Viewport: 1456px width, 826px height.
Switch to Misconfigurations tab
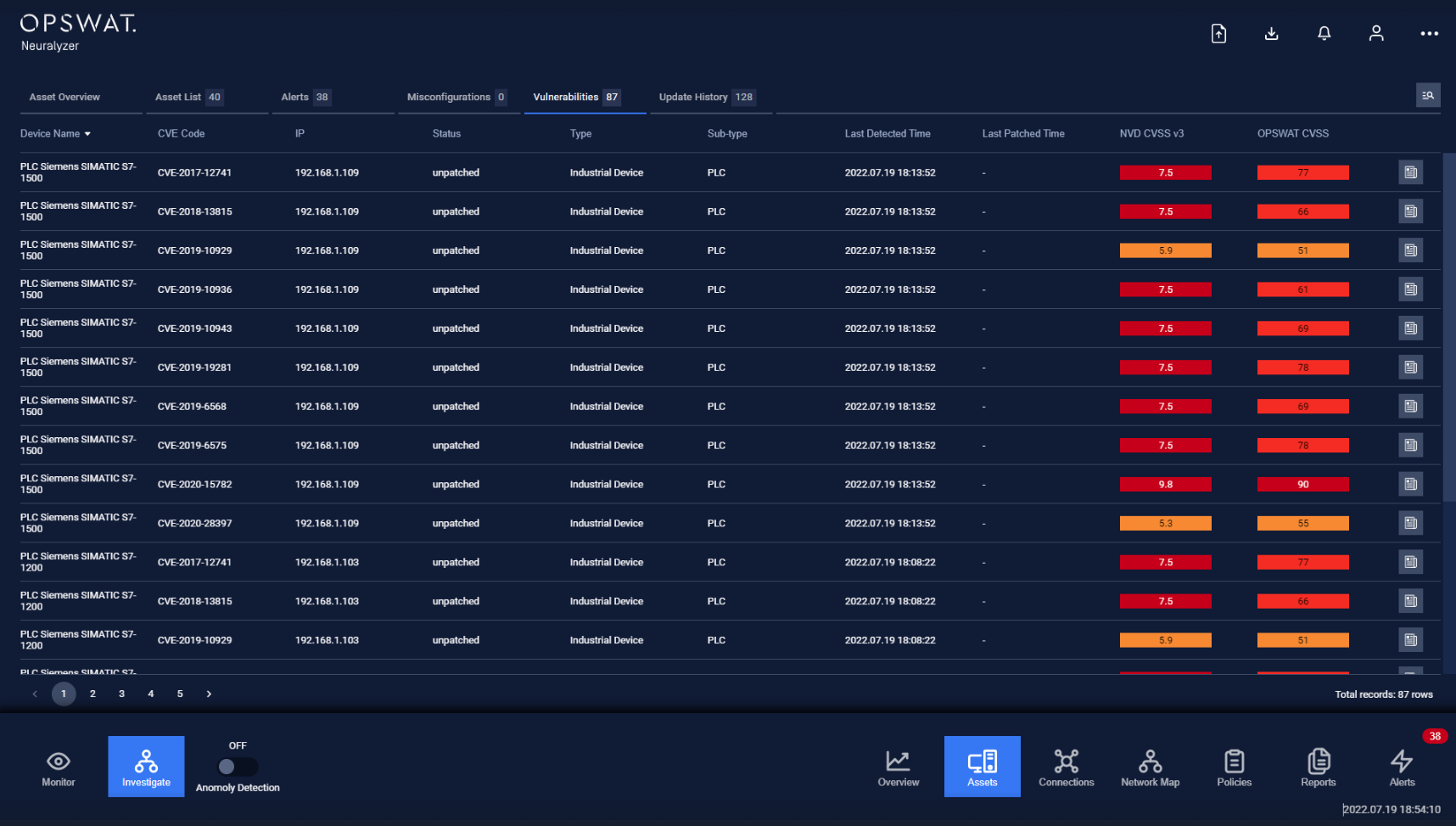[457, 97]
